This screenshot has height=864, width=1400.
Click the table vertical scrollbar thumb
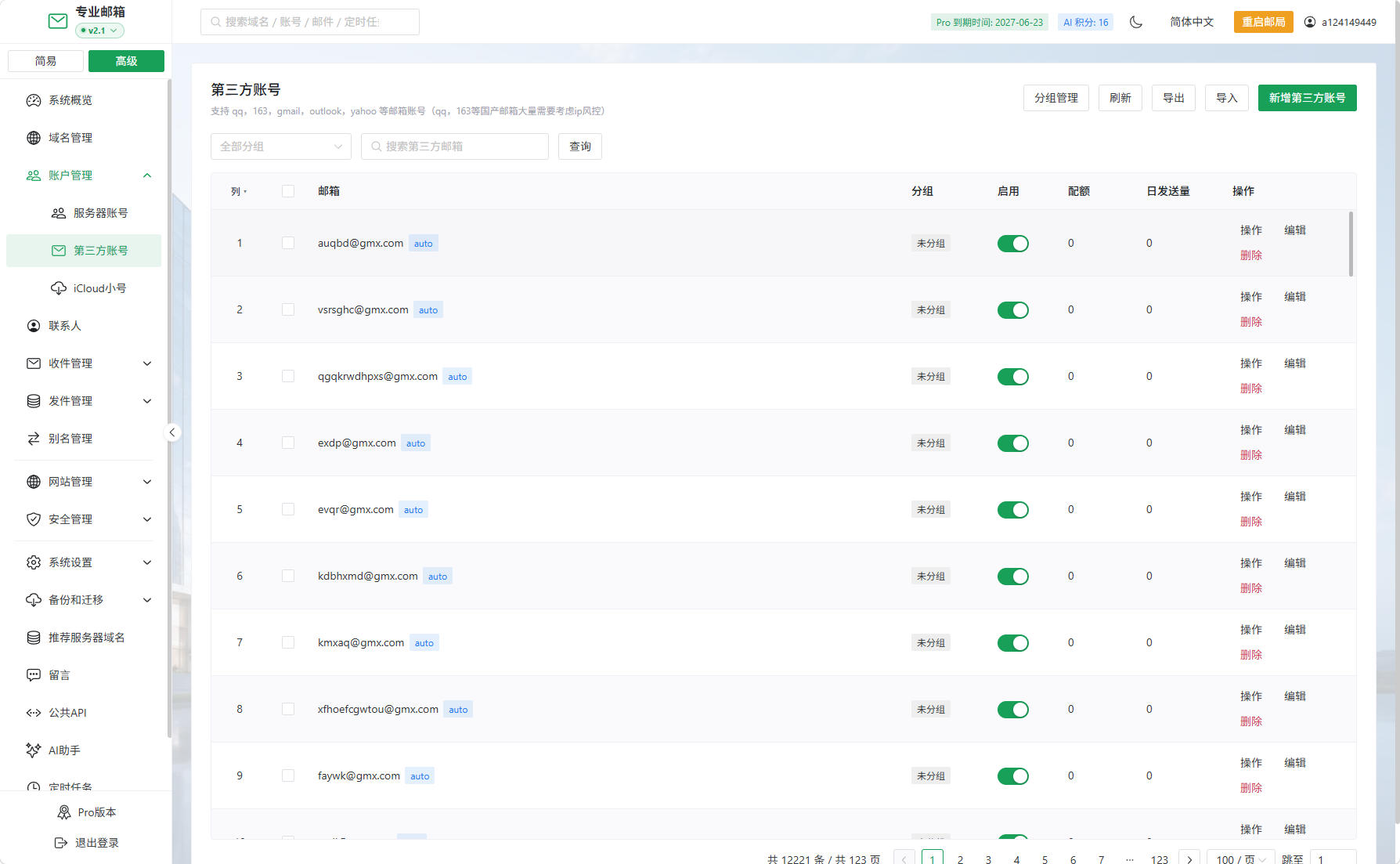[x=1351, y=244]
